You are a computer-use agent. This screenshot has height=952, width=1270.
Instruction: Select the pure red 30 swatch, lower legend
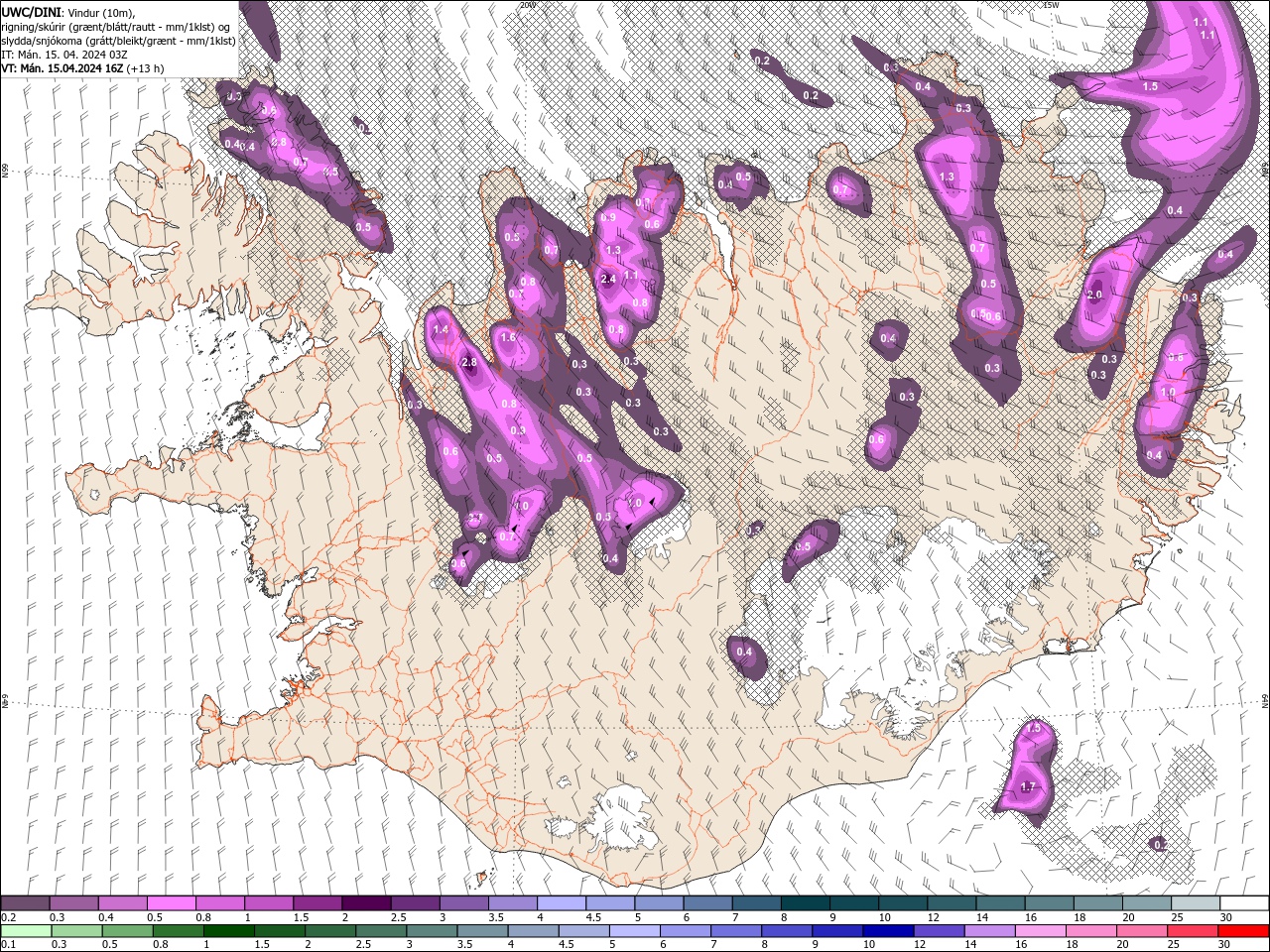pos(1243,931)
